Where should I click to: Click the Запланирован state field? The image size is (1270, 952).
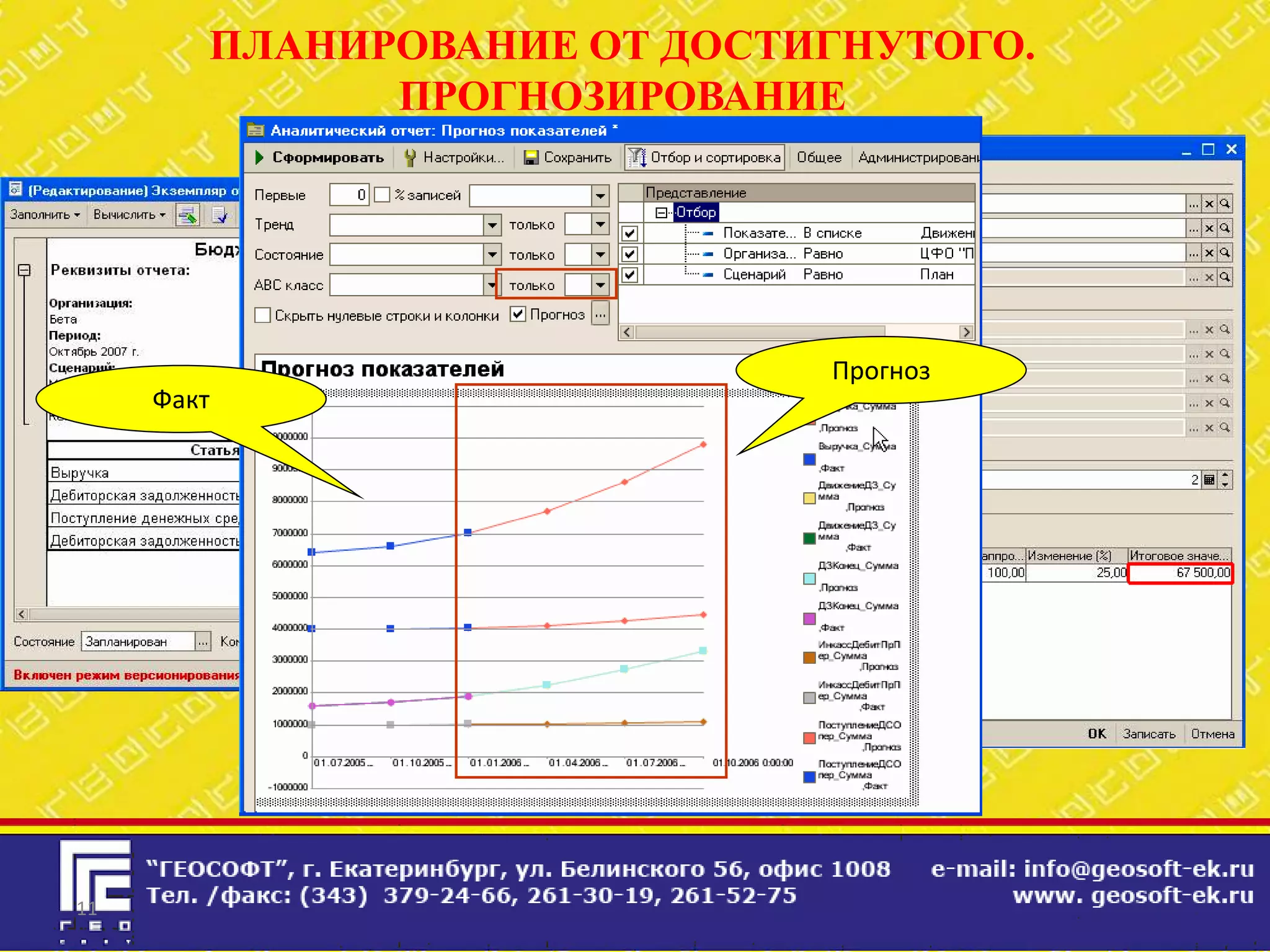click(139, 641)
